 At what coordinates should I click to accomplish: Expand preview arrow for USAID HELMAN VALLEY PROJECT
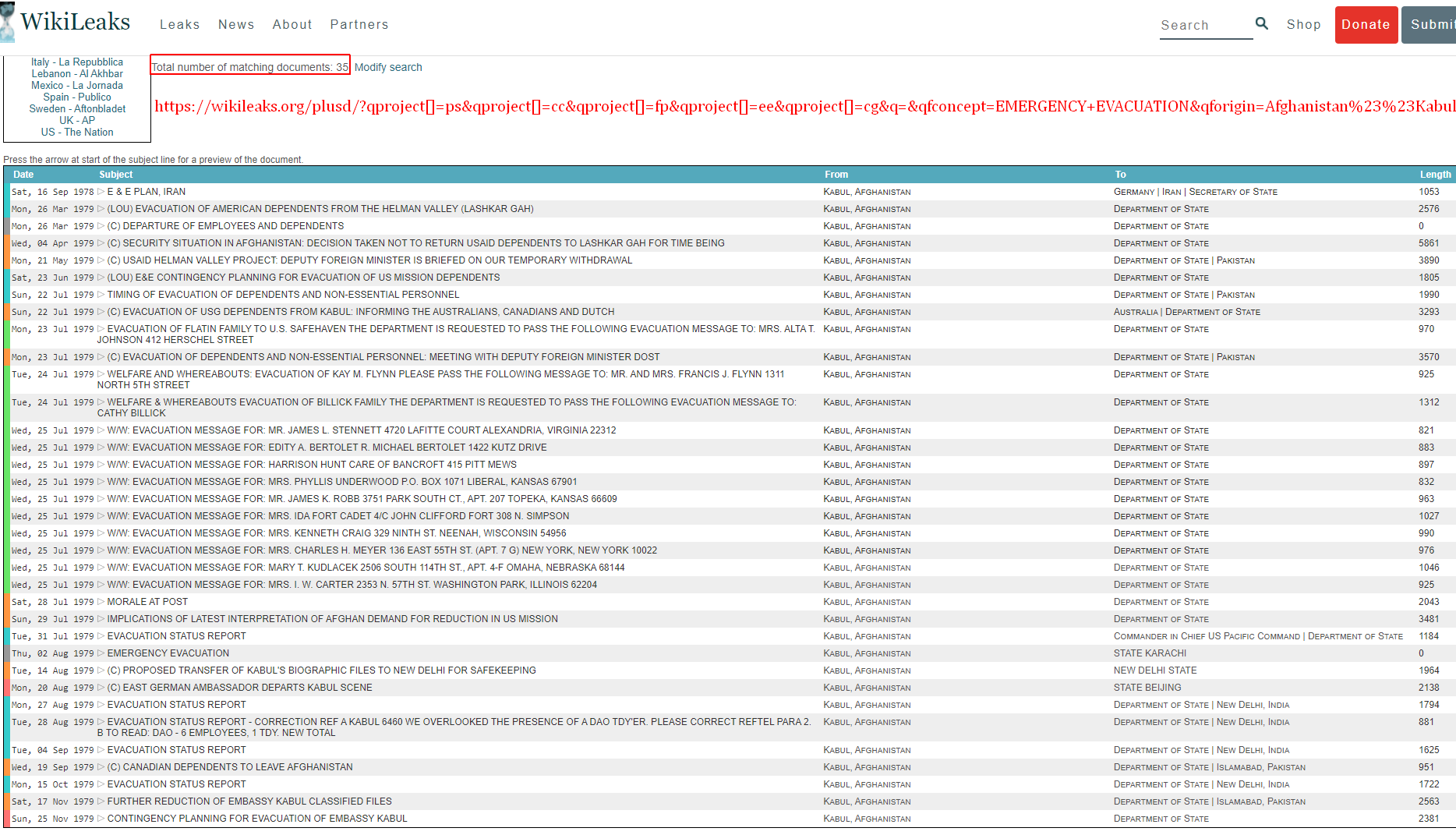(101, 260)
